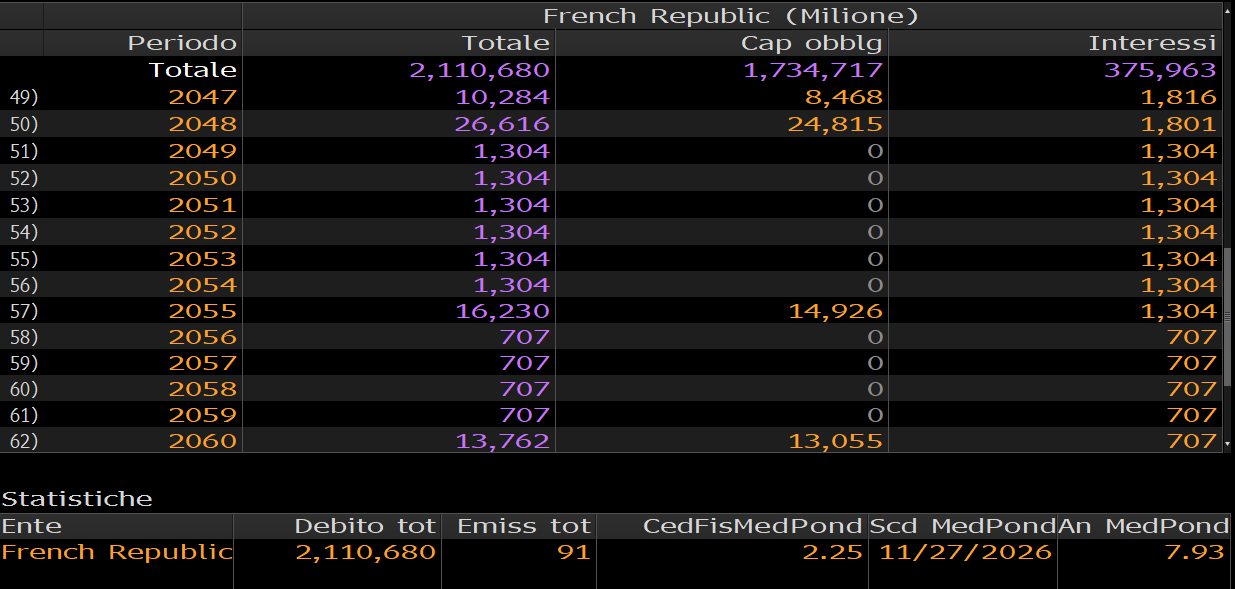Select the 2055 period cell

(x=203, y=311)
